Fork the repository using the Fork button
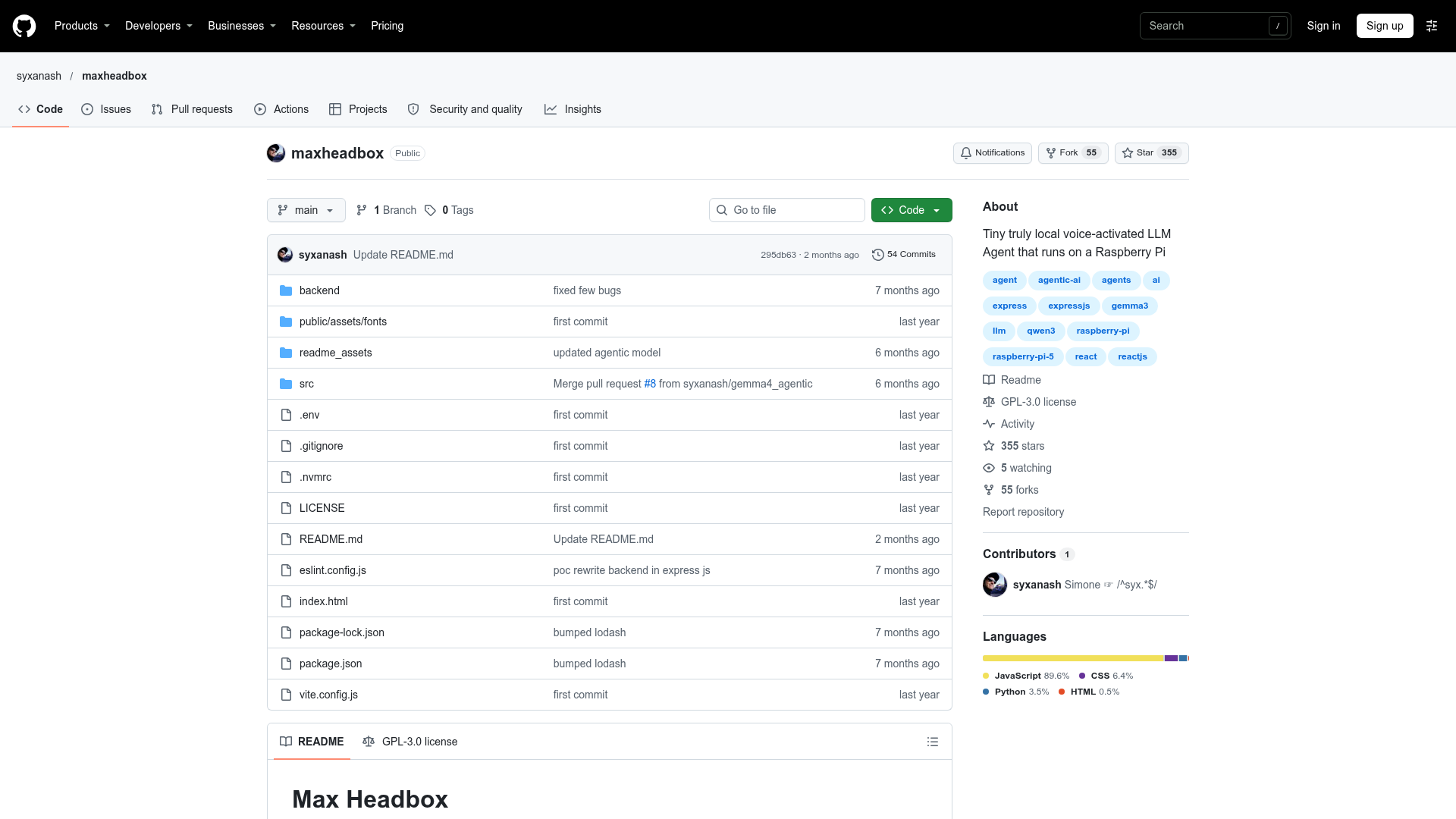 (1072, 153)
